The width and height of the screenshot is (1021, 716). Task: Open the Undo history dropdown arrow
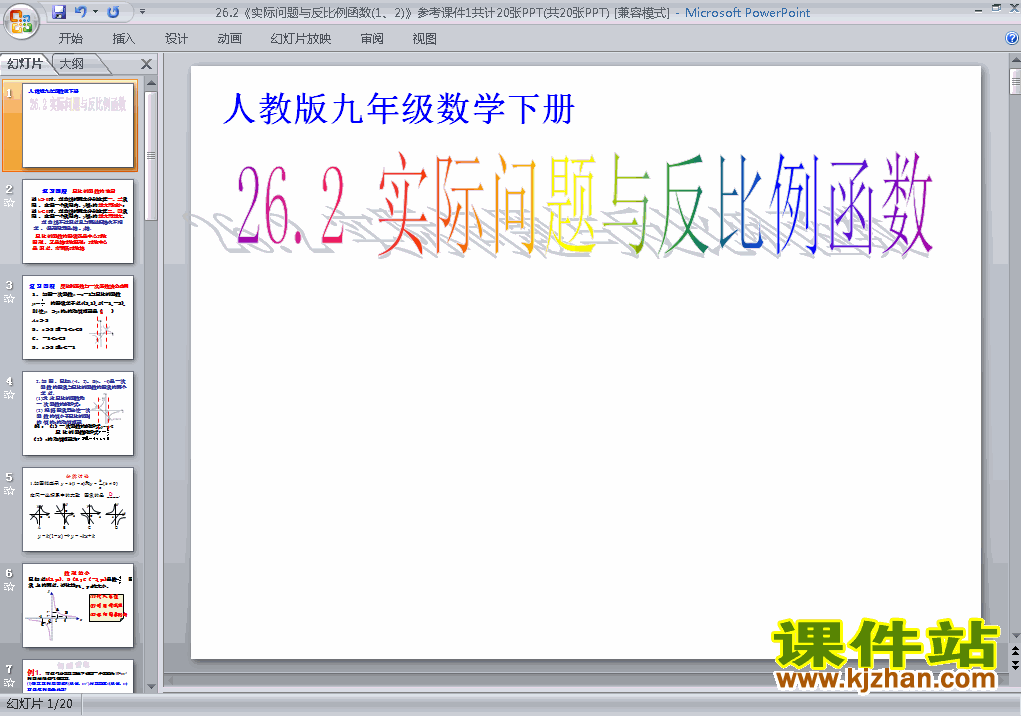click(95, 12)
